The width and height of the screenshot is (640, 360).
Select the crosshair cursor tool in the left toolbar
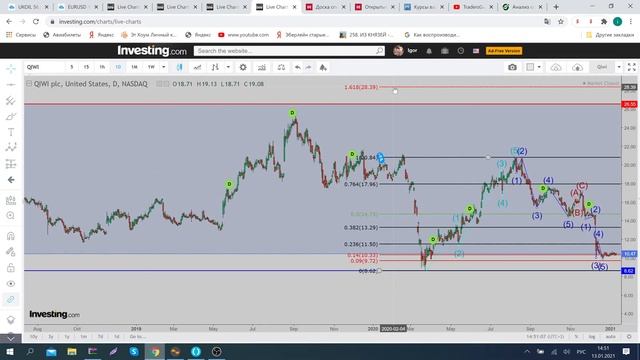[11, 68]
